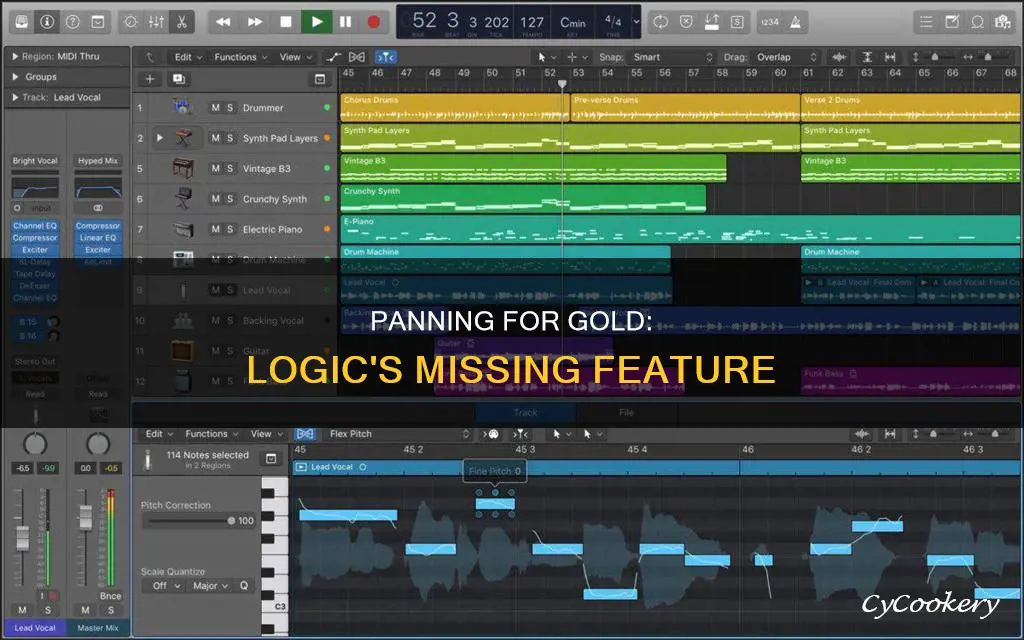Open the Flex Pitch mode dropdown

pos(399,434)
